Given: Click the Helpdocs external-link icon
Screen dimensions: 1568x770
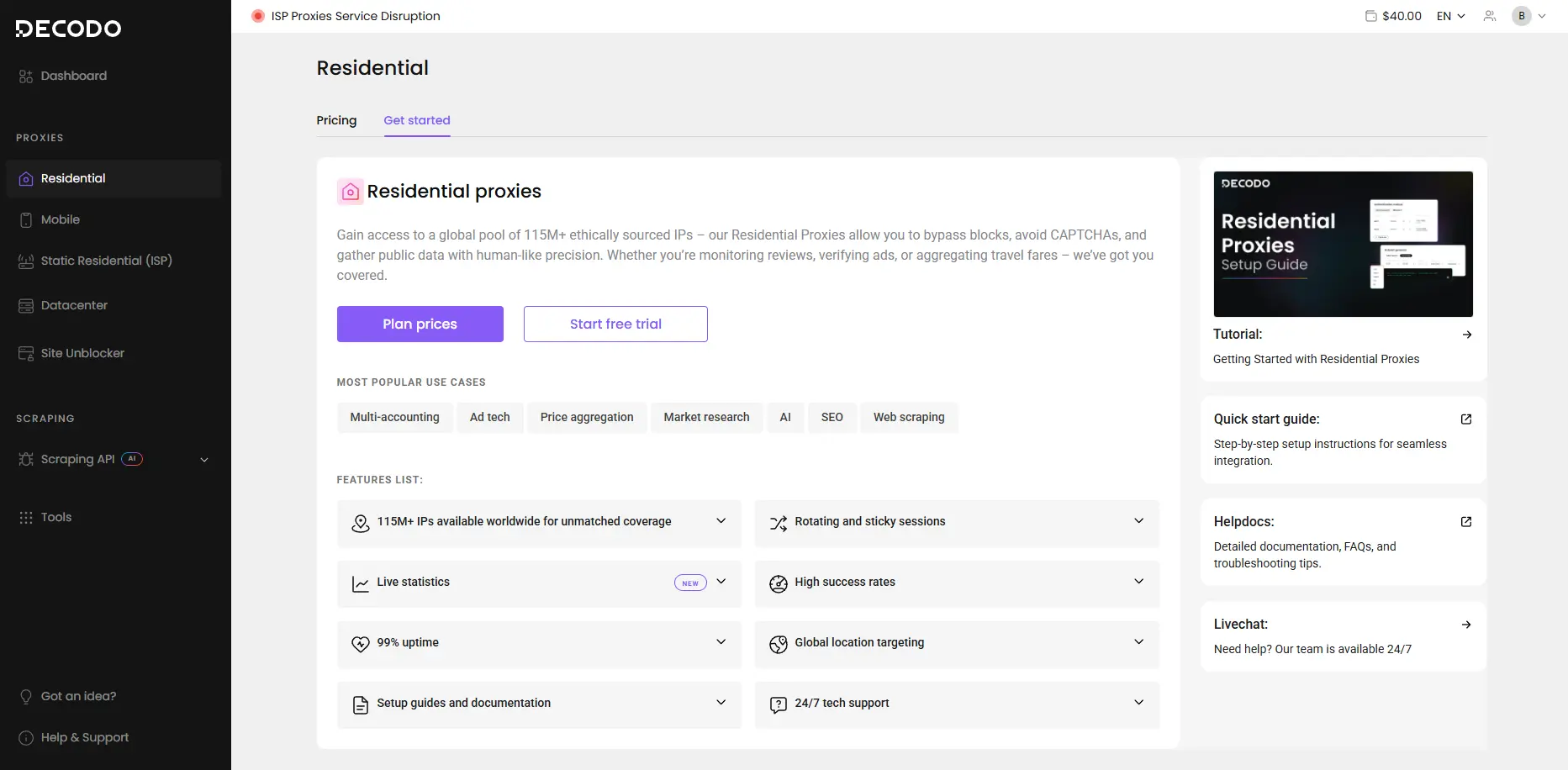Looking at the screenshot, I should [x=1466, y=522].
